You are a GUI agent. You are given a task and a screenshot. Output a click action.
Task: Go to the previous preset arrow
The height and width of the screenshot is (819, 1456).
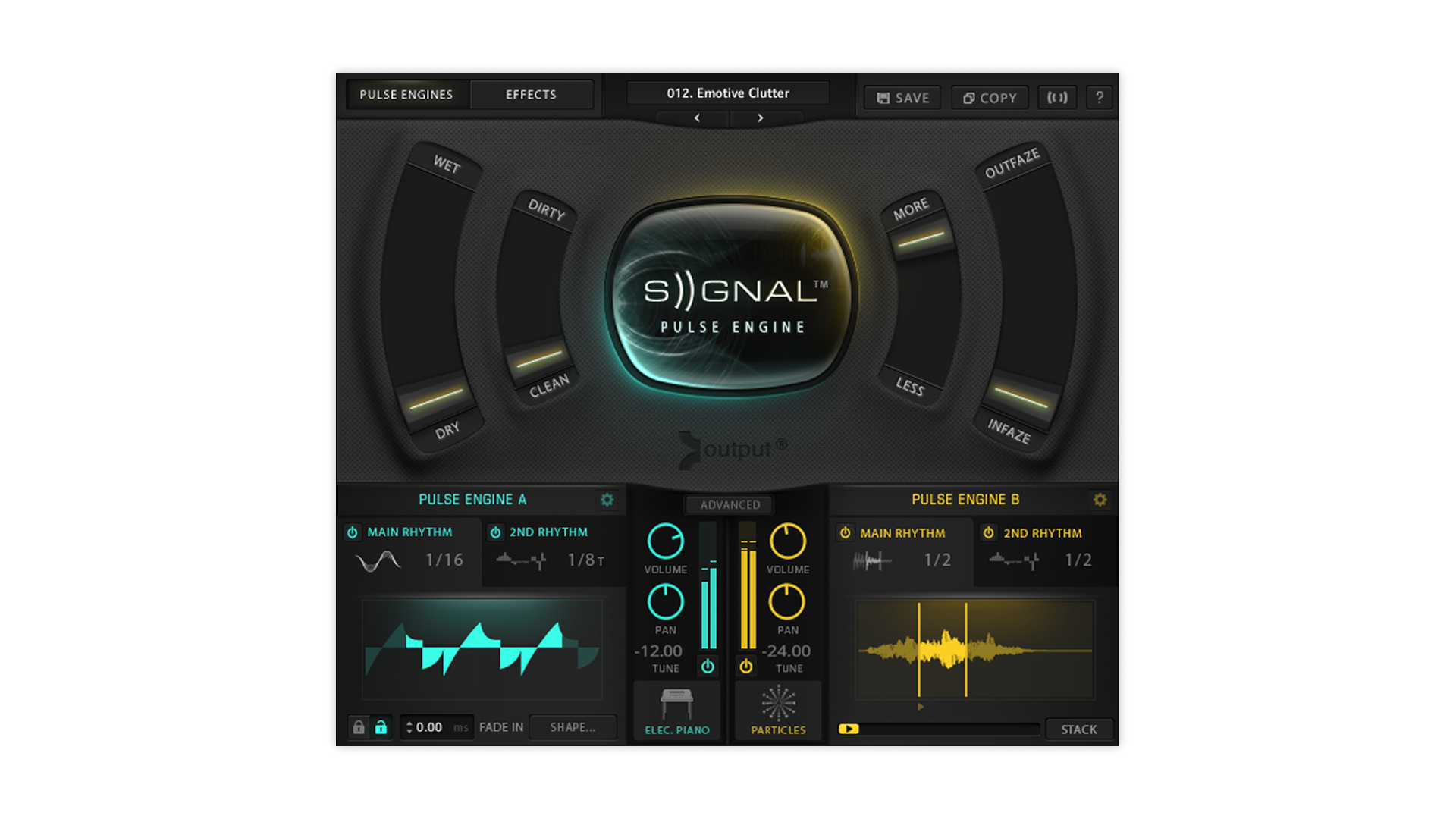pyautogui.click(x=697, y=118)
